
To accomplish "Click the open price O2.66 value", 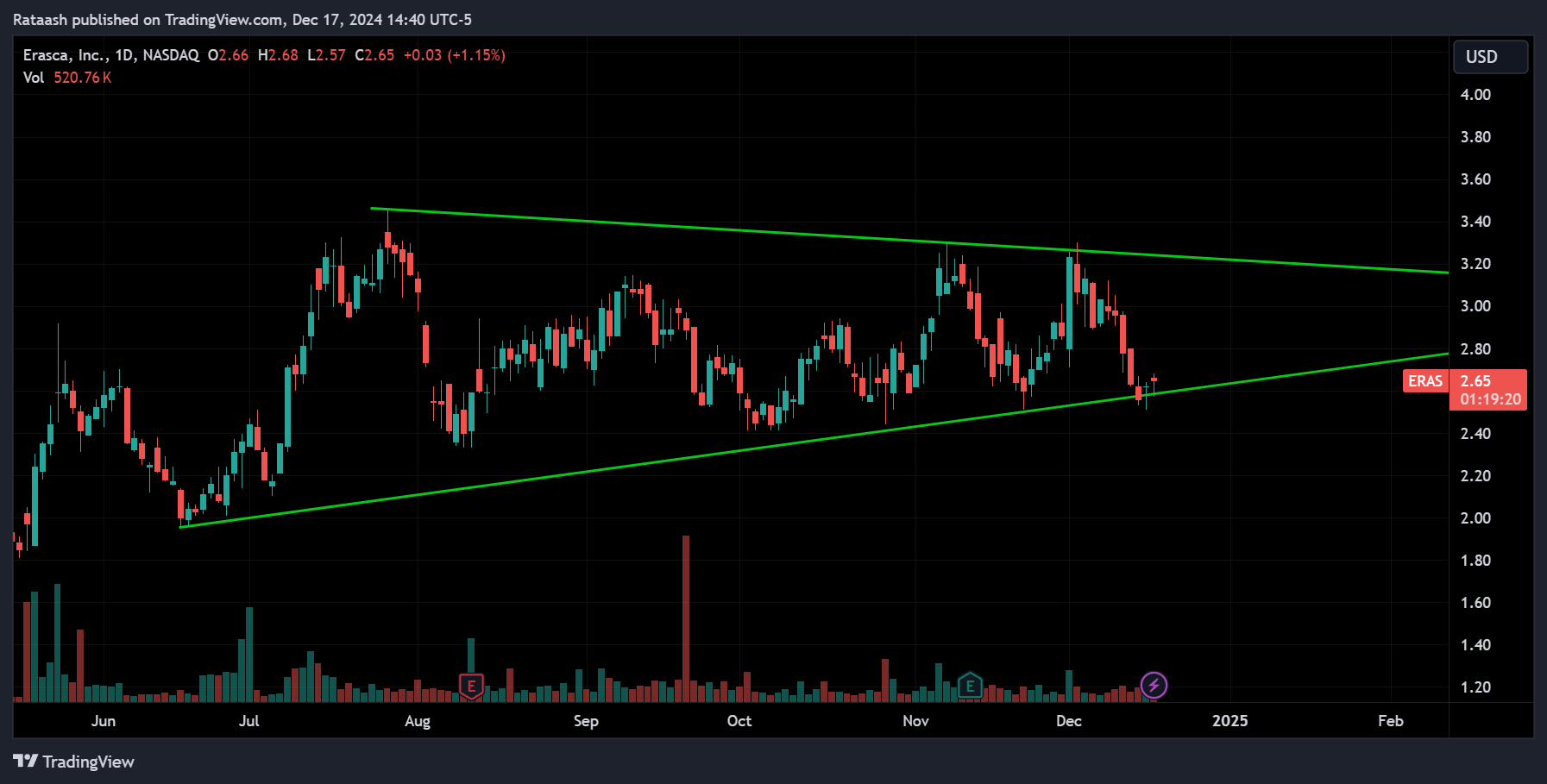I will [228, 55].
